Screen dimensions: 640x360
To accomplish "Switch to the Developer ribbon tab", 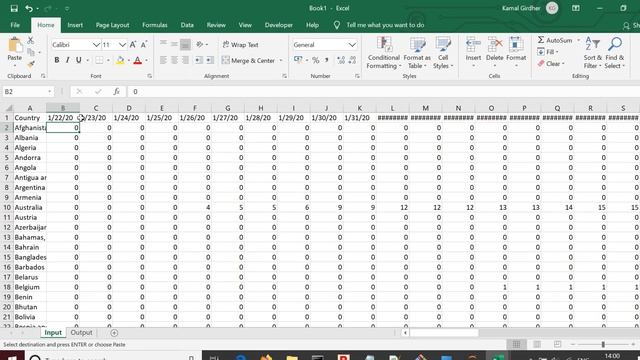I will (278, 25).
